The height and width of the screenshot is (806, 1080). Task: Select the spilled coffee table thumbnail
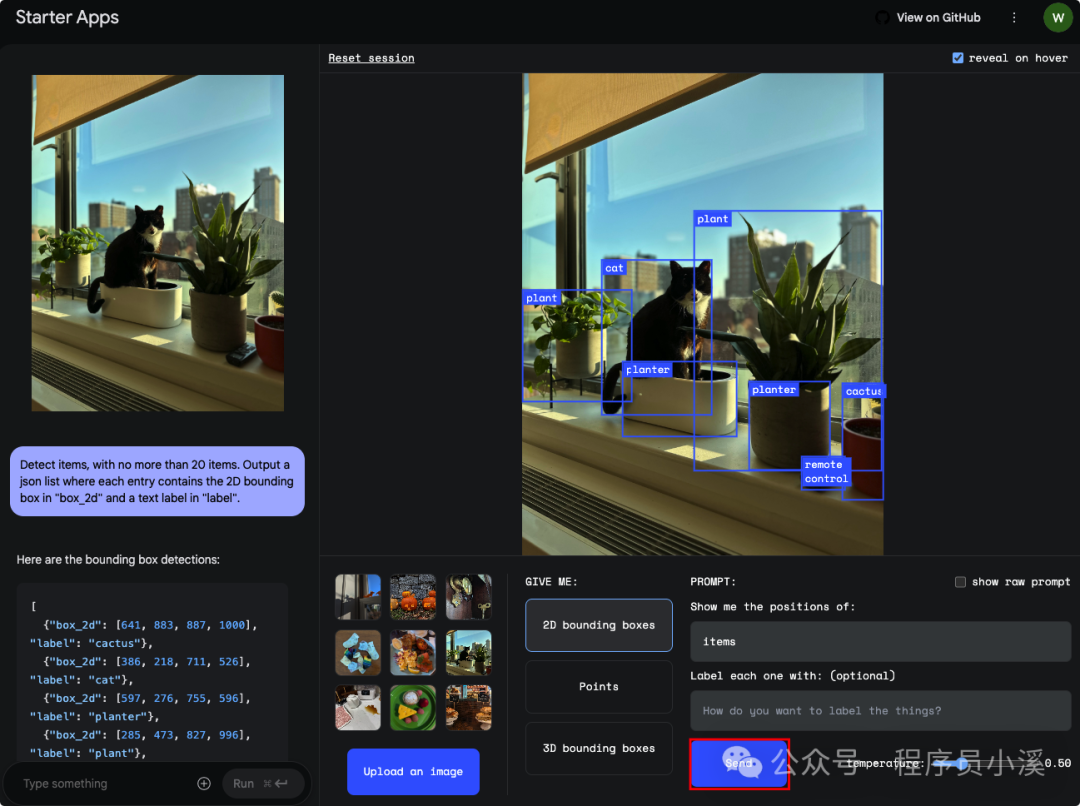click(357, 707)
